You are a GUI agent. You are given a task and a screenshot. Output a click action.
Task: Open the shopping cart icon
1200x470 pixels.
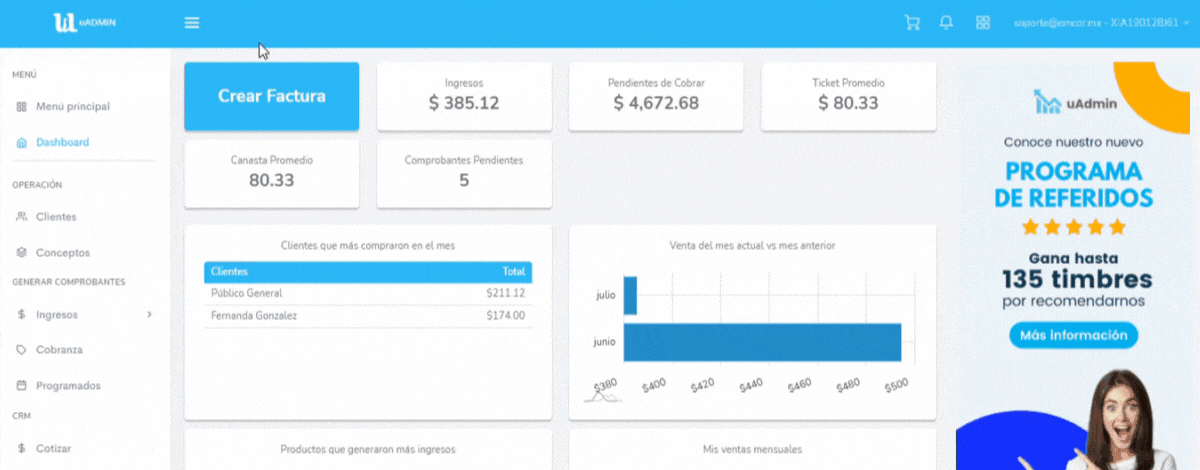912,23
